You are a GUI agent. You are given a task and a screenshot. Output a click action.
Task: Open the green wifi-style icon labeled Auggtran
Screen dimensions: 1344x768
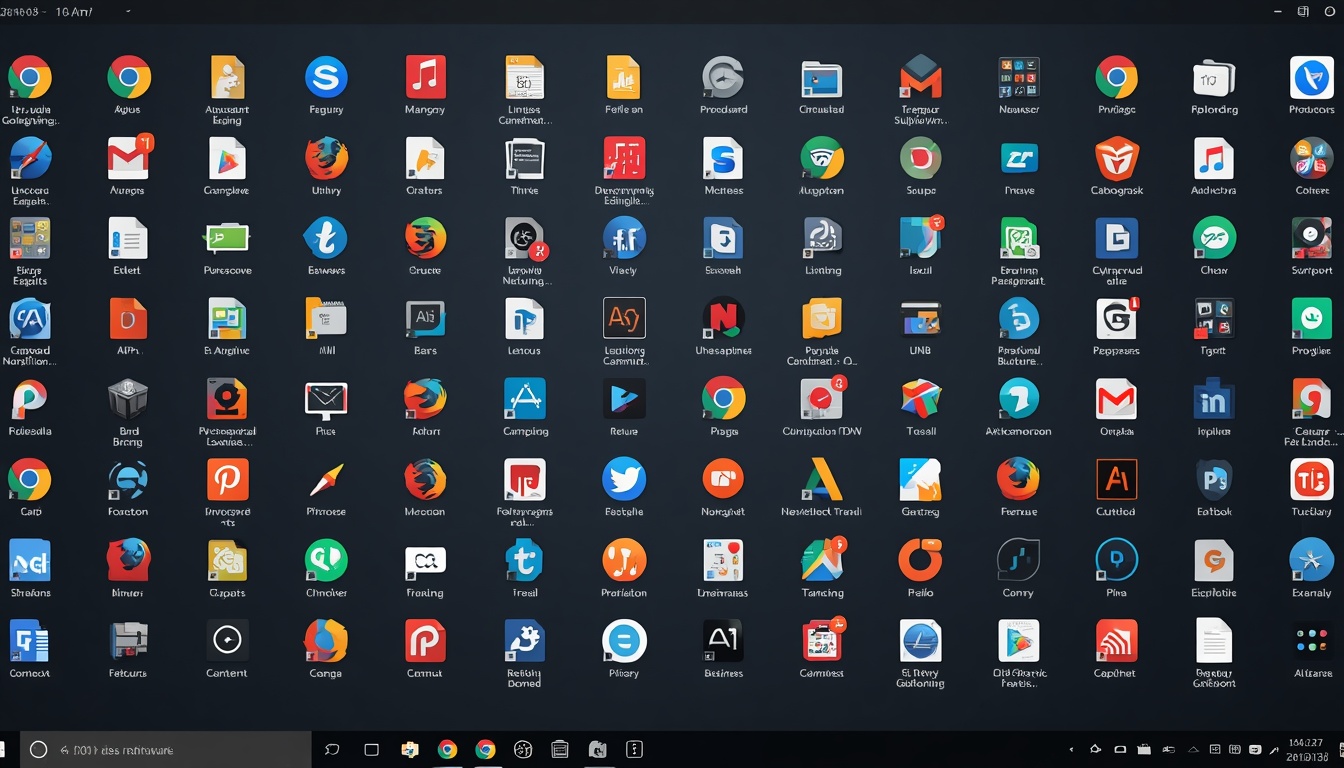click(x=822, y=158)
